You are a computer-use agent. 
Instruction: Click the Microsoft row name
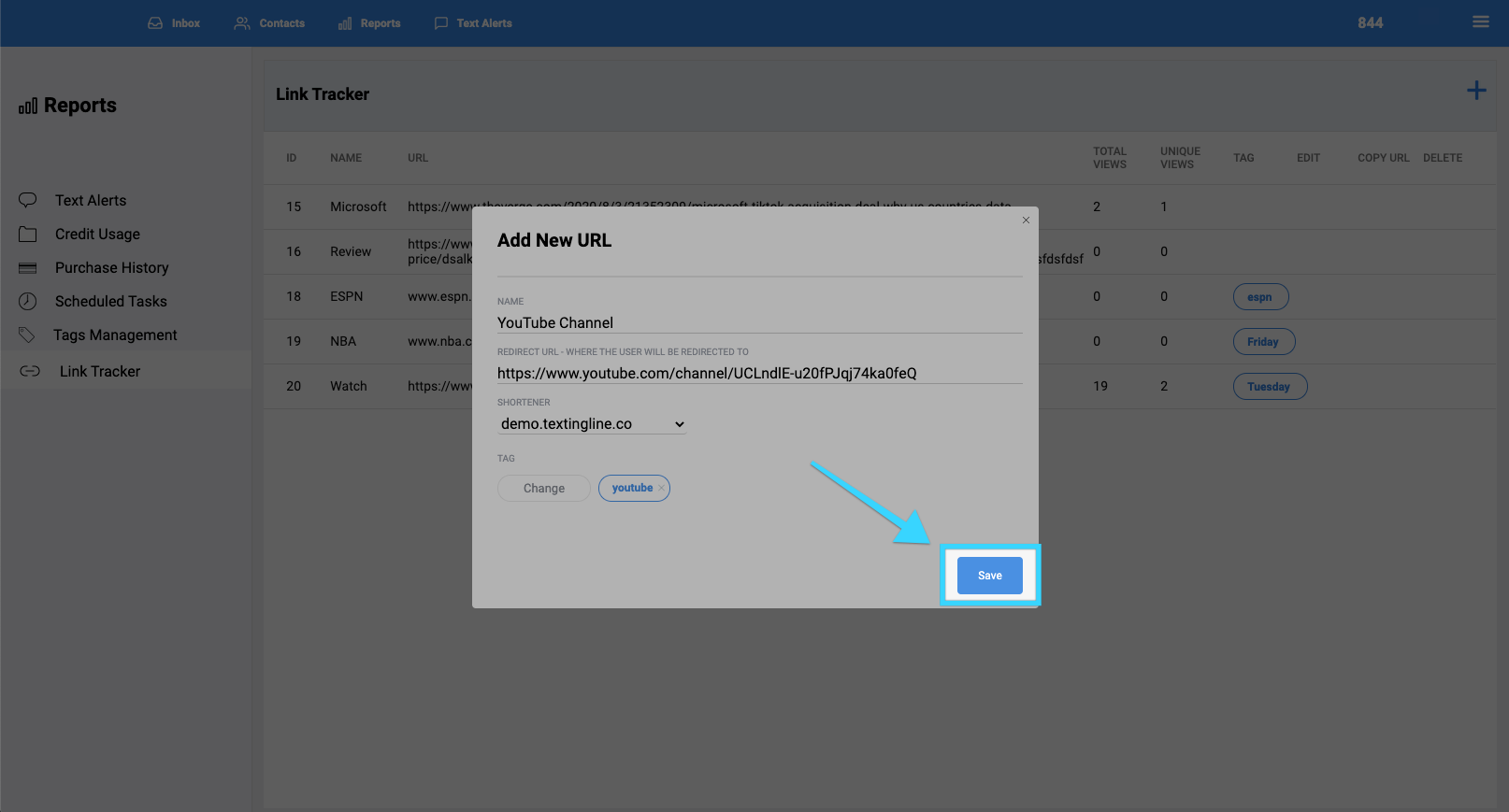tap(358, 207)
